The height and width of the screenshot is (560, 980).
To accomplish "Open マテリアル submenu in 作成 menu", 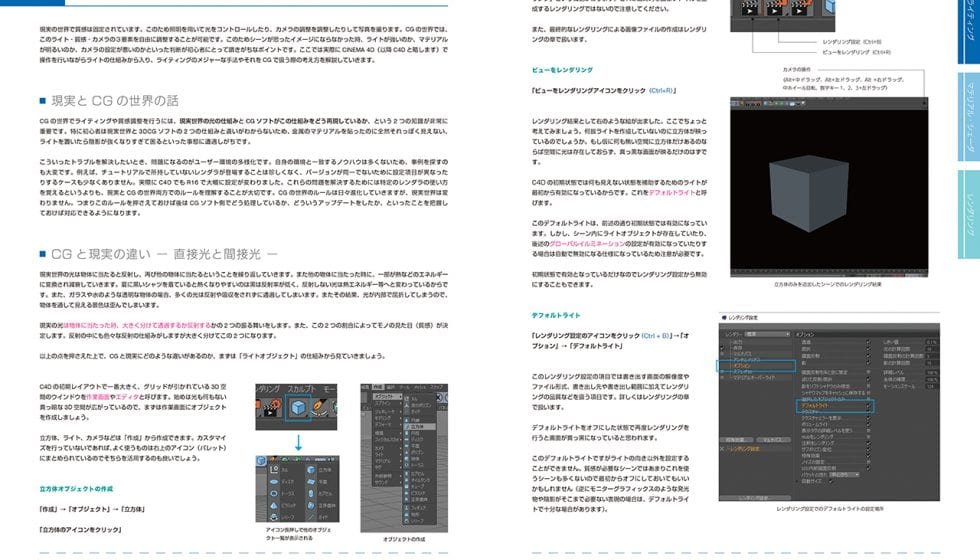I will click(388, 461).
